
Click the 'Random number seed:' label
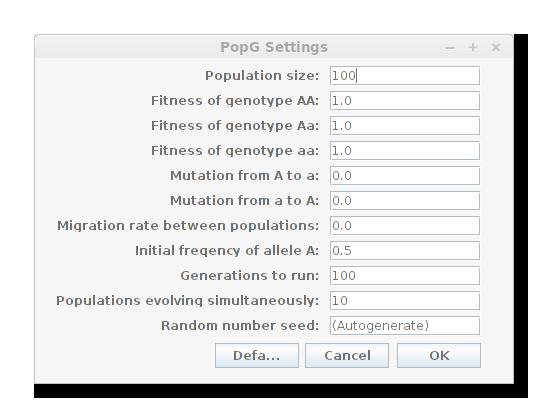click(240, 325)
